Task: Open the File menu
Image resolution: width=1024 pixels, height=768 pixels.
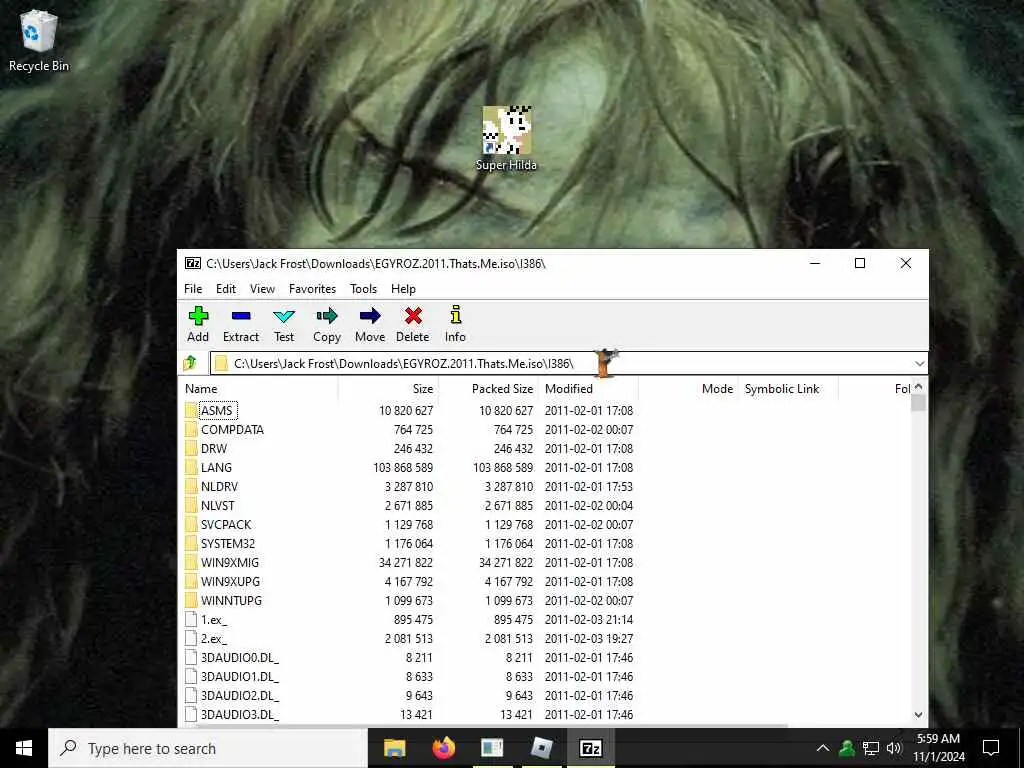Action: 193,289
